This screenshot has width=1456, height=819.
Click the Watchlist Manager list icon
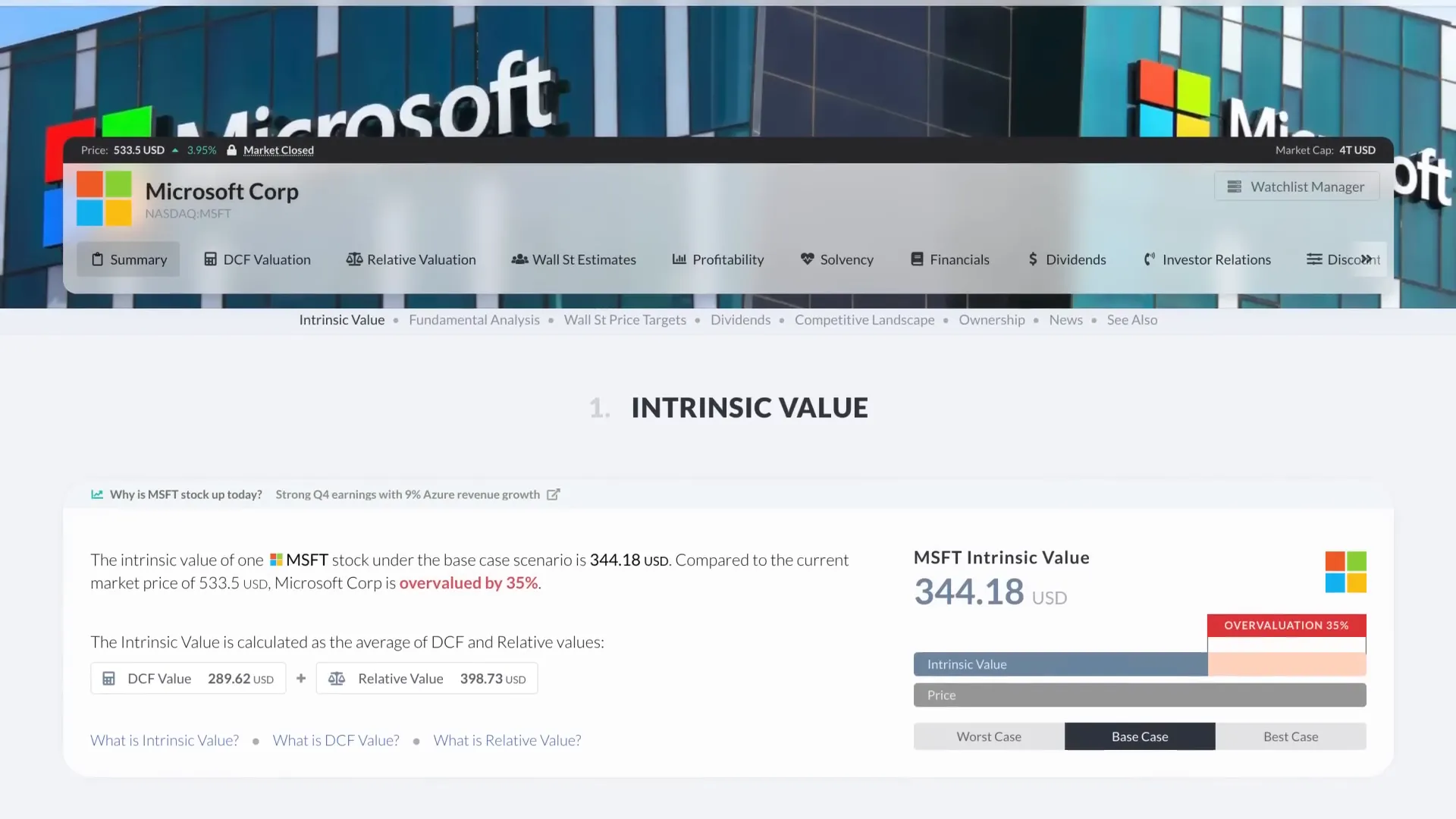[x=1235, y=187]
